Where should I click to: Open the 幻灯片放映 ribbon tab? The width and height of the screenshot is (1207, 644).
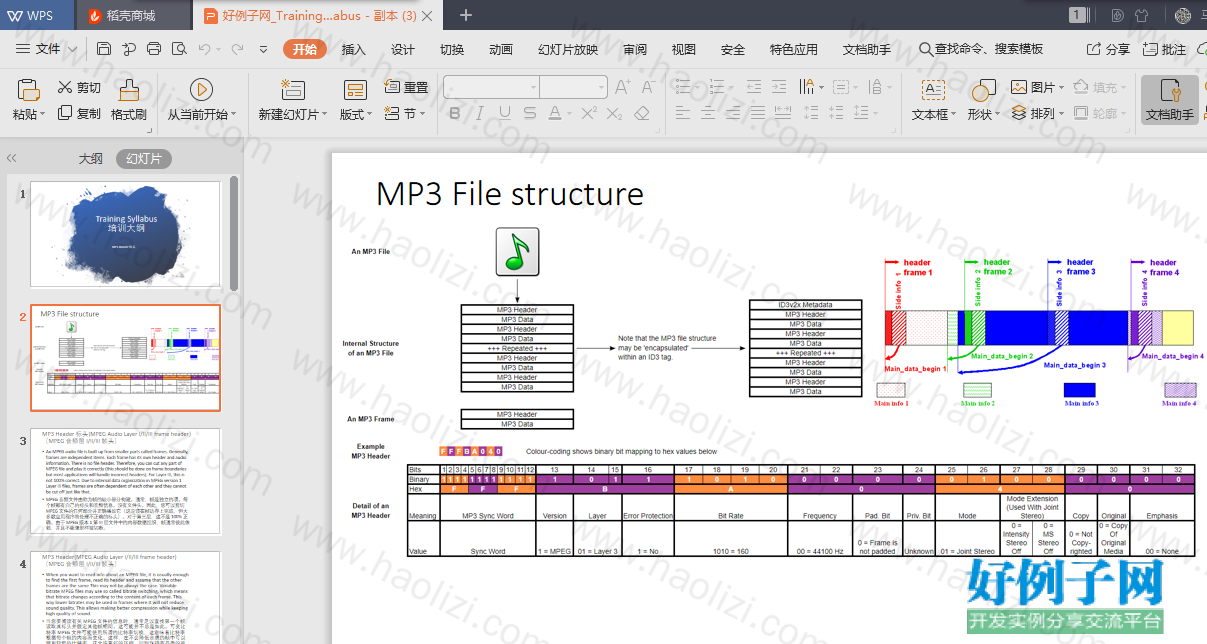click(568, 49)
